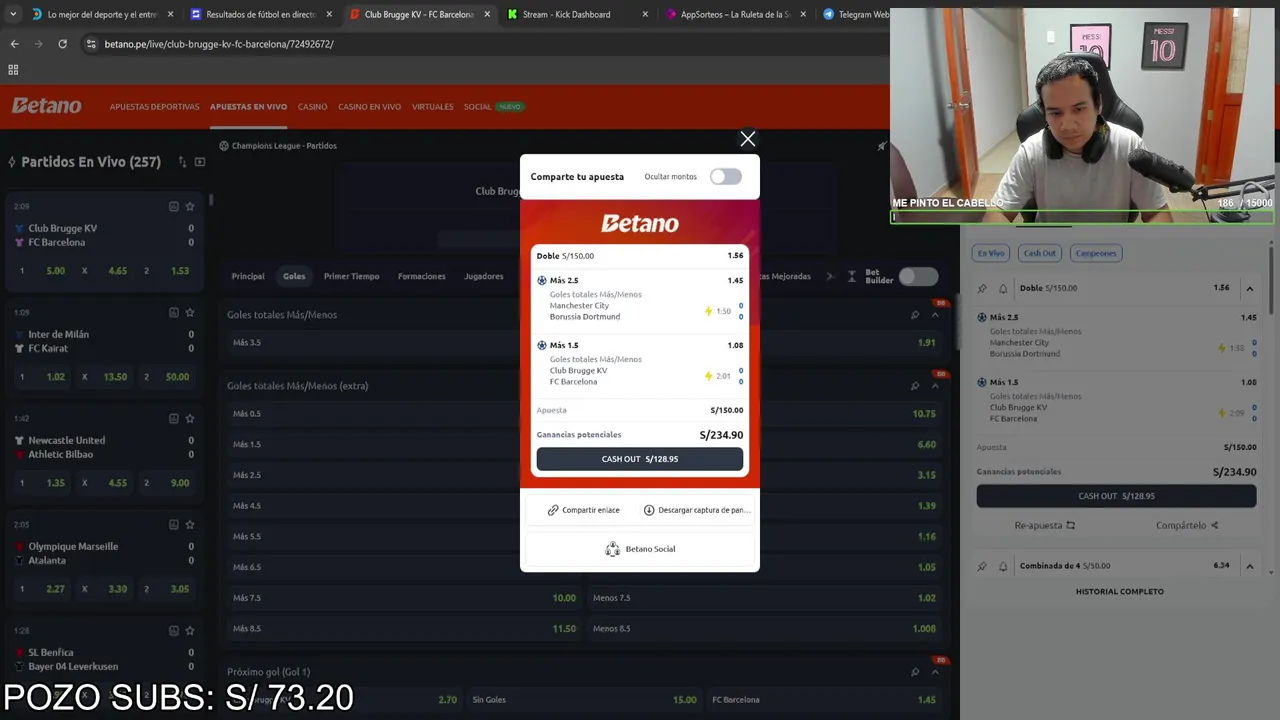This screenshot has height=720, width=1280.
Task: Favorite the Newcastle United match star
Action: point(190,418)
